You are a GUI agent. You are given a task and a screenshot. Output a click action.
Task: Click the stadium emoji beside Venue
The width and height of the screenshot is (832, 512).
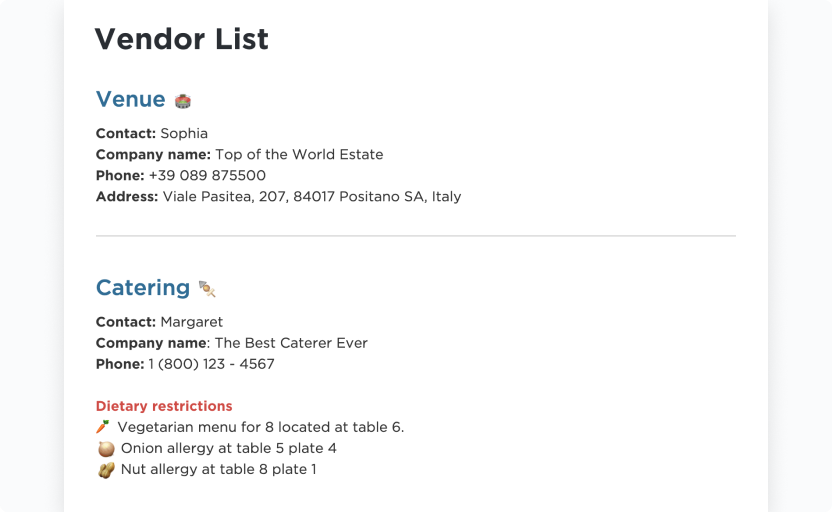(x=183, y=101)
